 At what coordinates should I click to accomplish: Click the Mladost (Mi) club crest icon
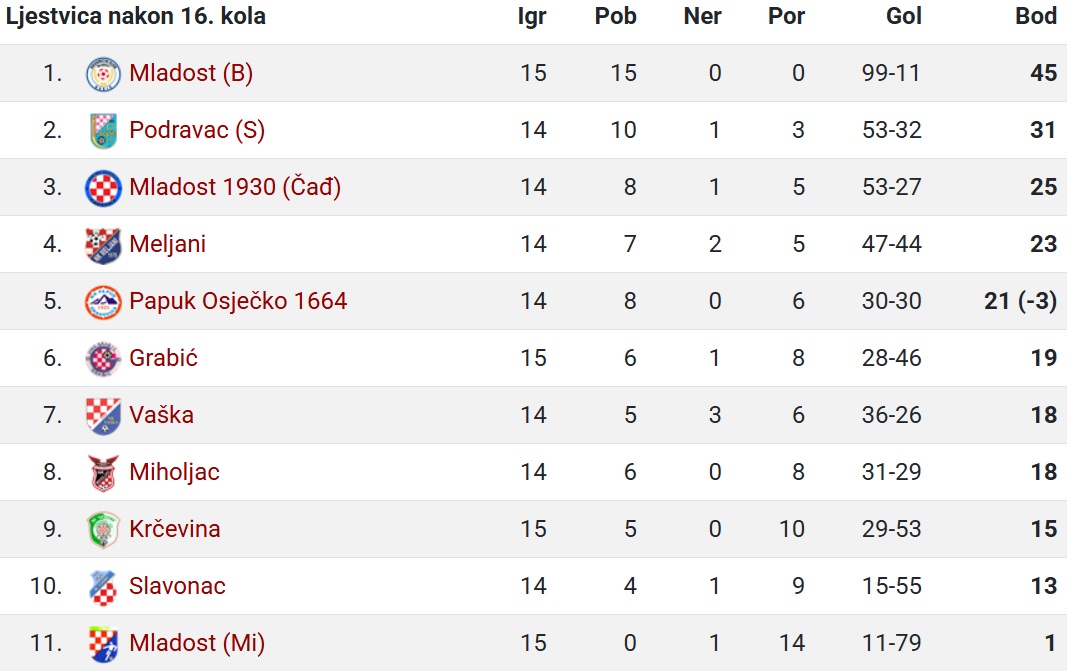pyautogui.click(x=103, y=644)
